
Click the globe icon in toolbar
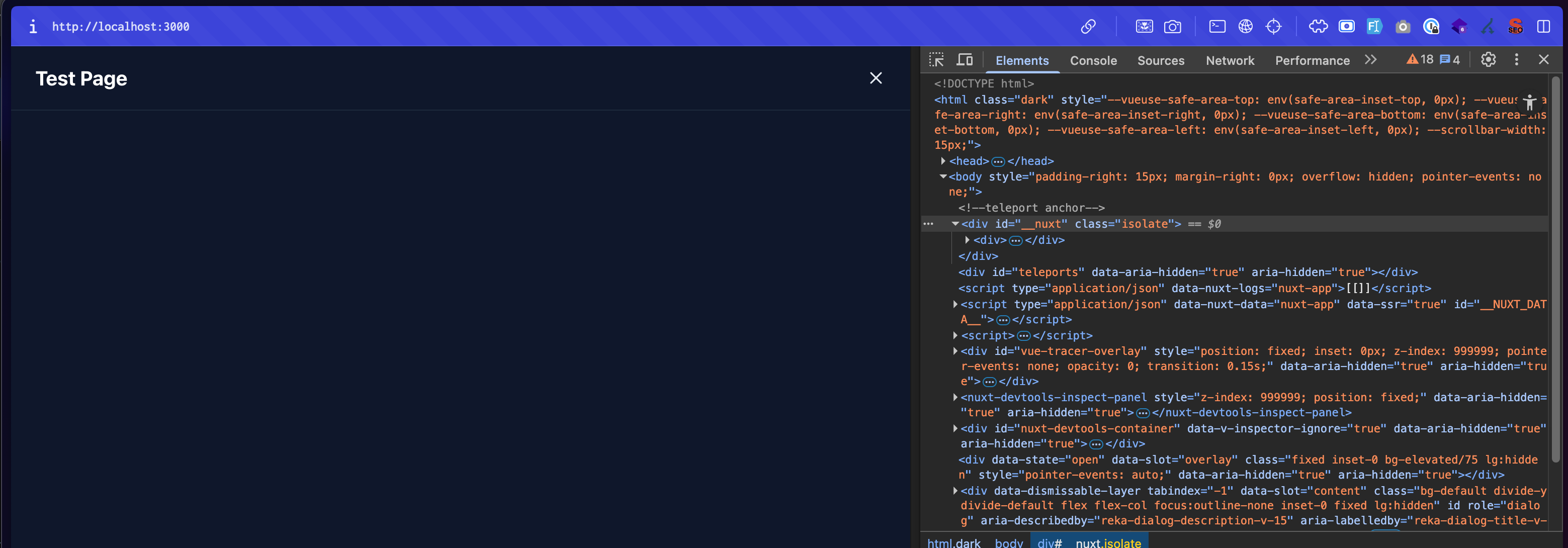[x=1245, y=26]
